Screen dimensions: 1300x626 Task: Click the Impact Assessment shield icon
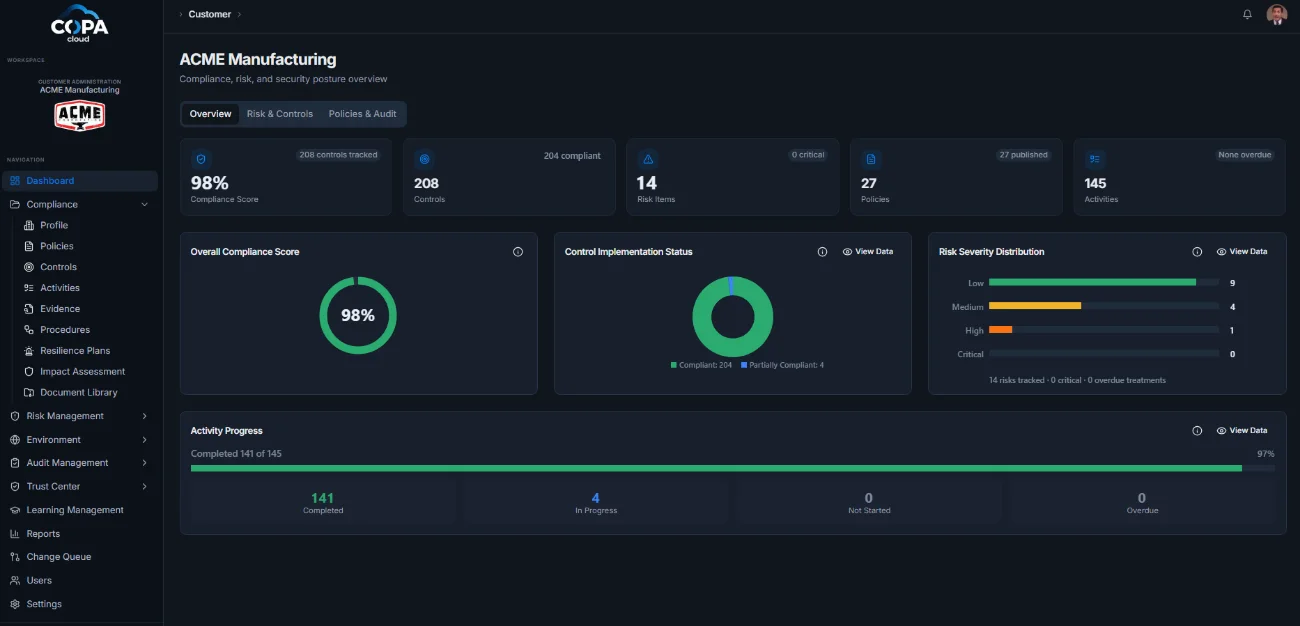tap(30, 372)
